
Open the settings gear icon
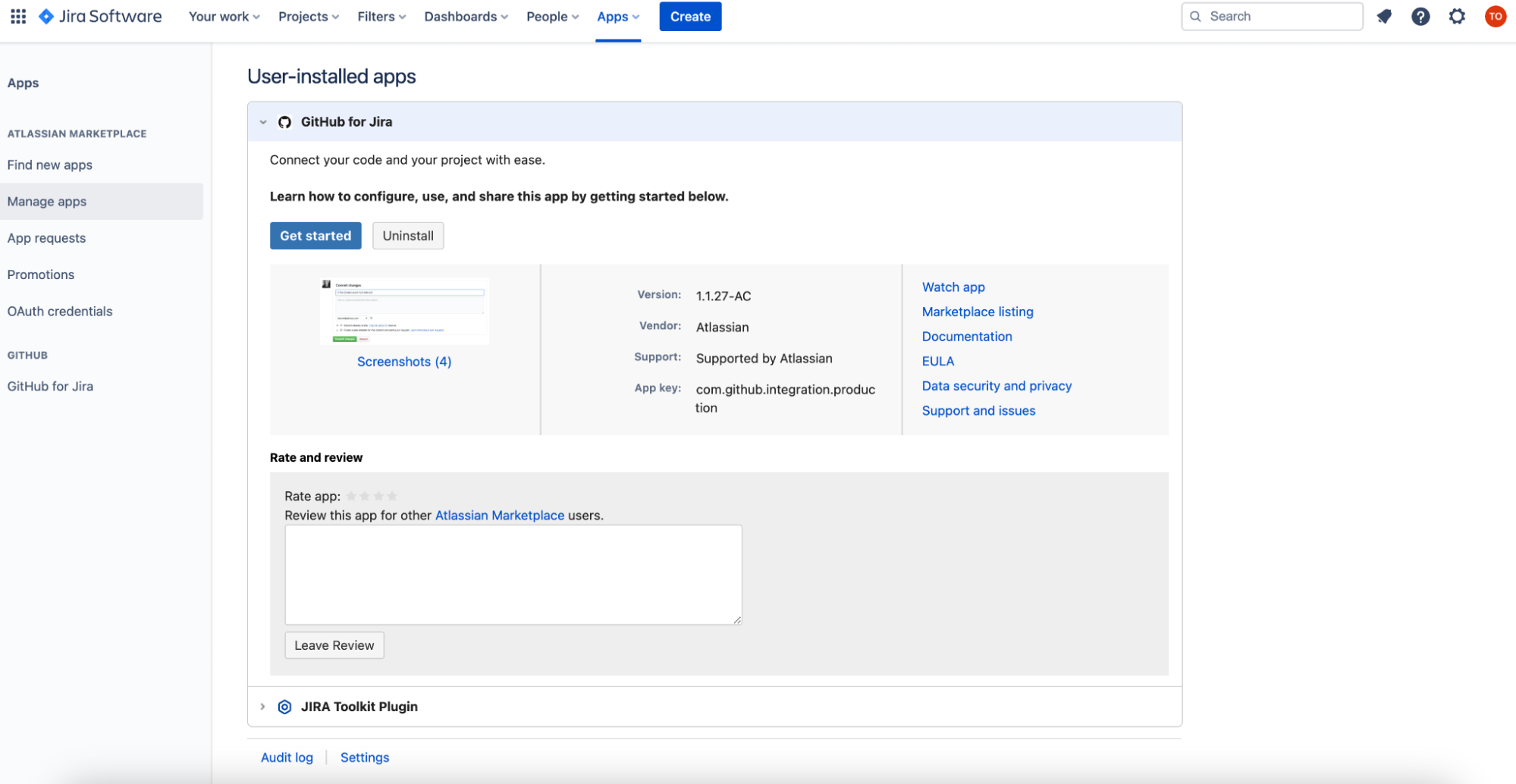coord(1457,16)
